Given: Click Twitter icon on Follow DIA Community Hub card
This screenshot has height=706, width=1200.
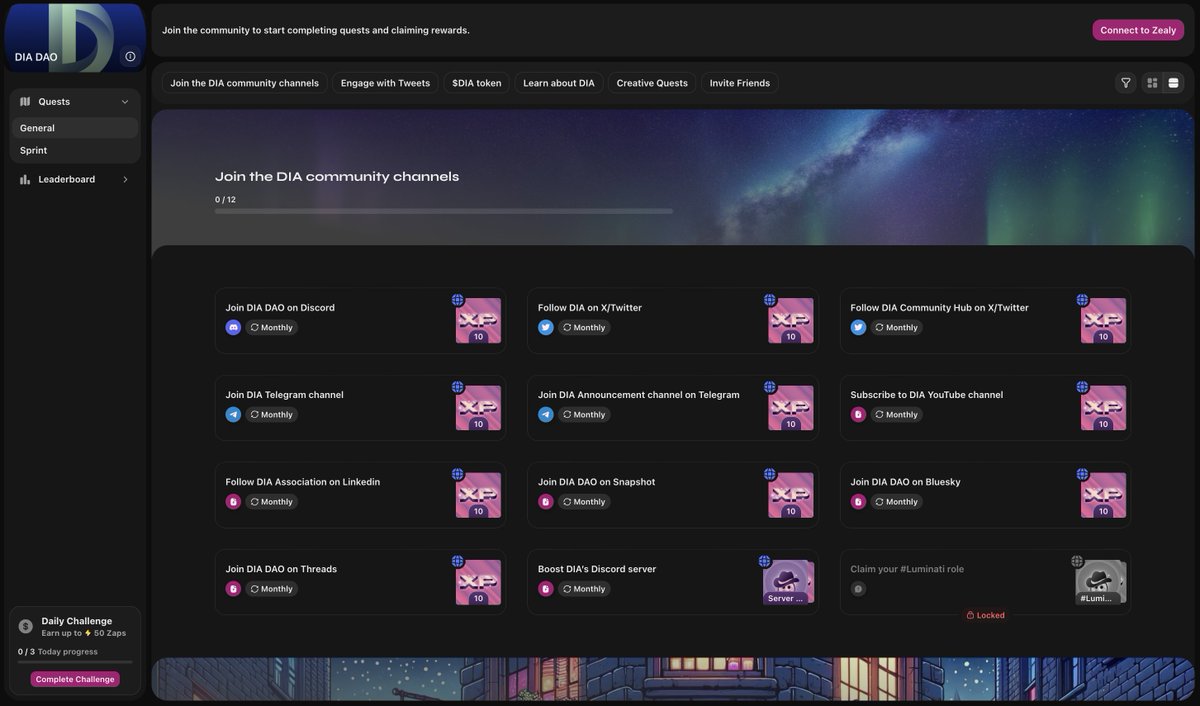Looking at the screenshot, I should [x=858, y=327].
